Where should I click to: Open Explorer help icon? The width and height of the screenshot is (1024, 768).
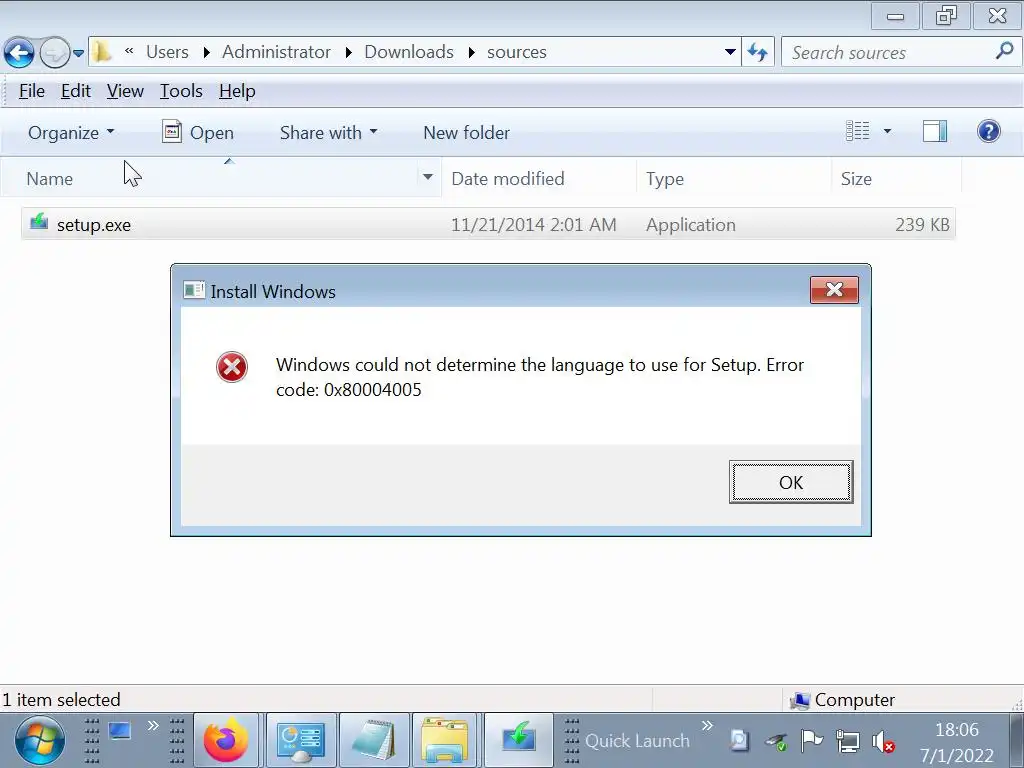pyautogui.click(x=989, y=131)
